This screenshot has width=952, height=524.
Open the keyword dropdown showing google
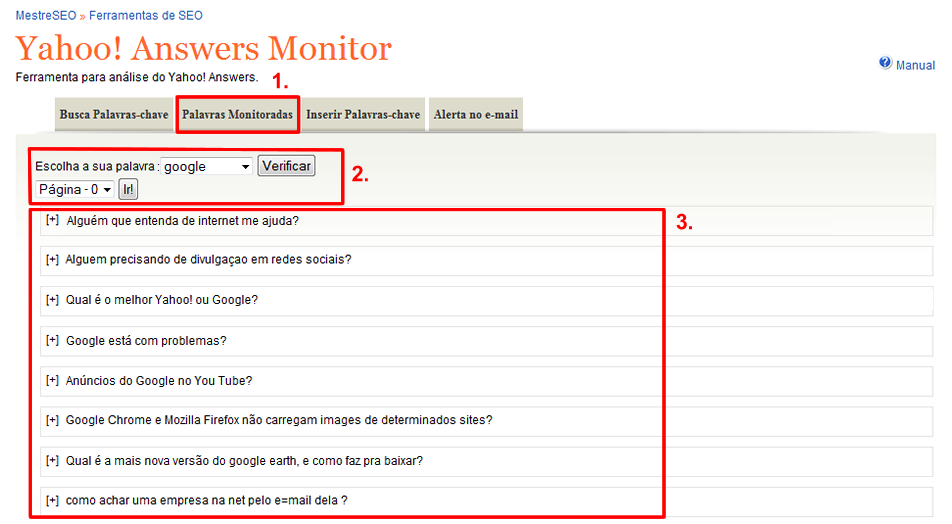point(206,167)
